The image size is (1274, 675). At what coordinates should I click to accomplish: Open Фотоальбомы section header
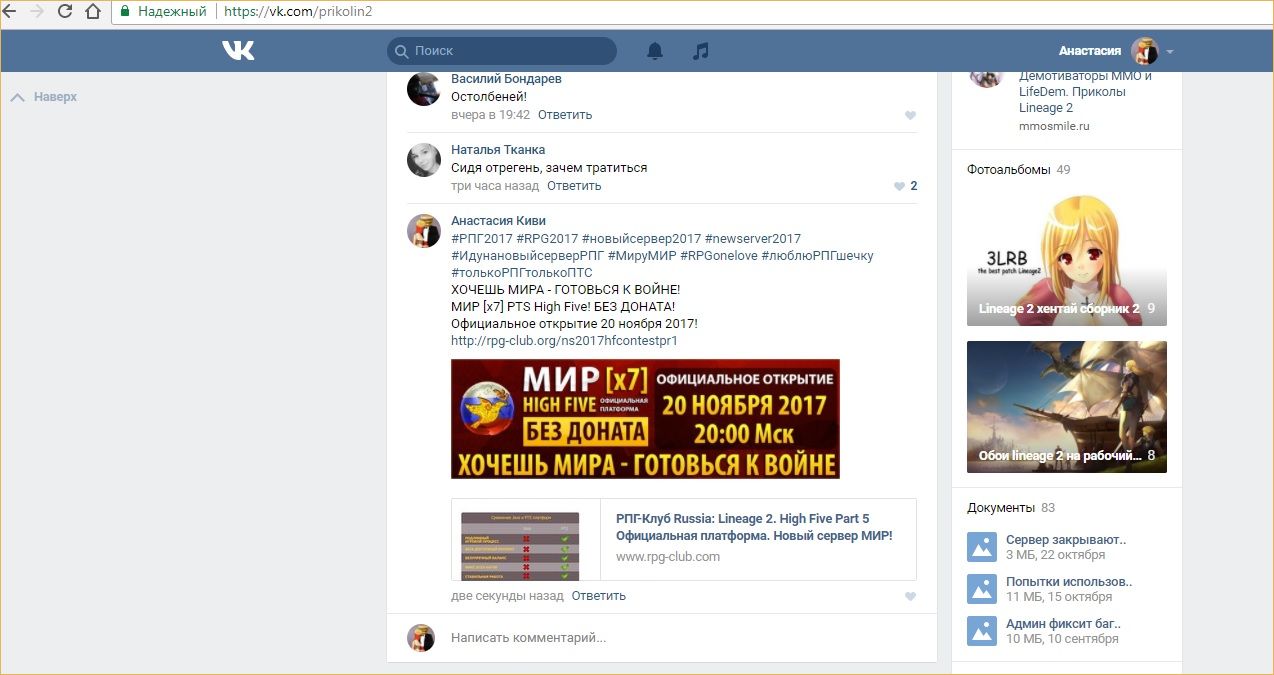(1009, 170)
